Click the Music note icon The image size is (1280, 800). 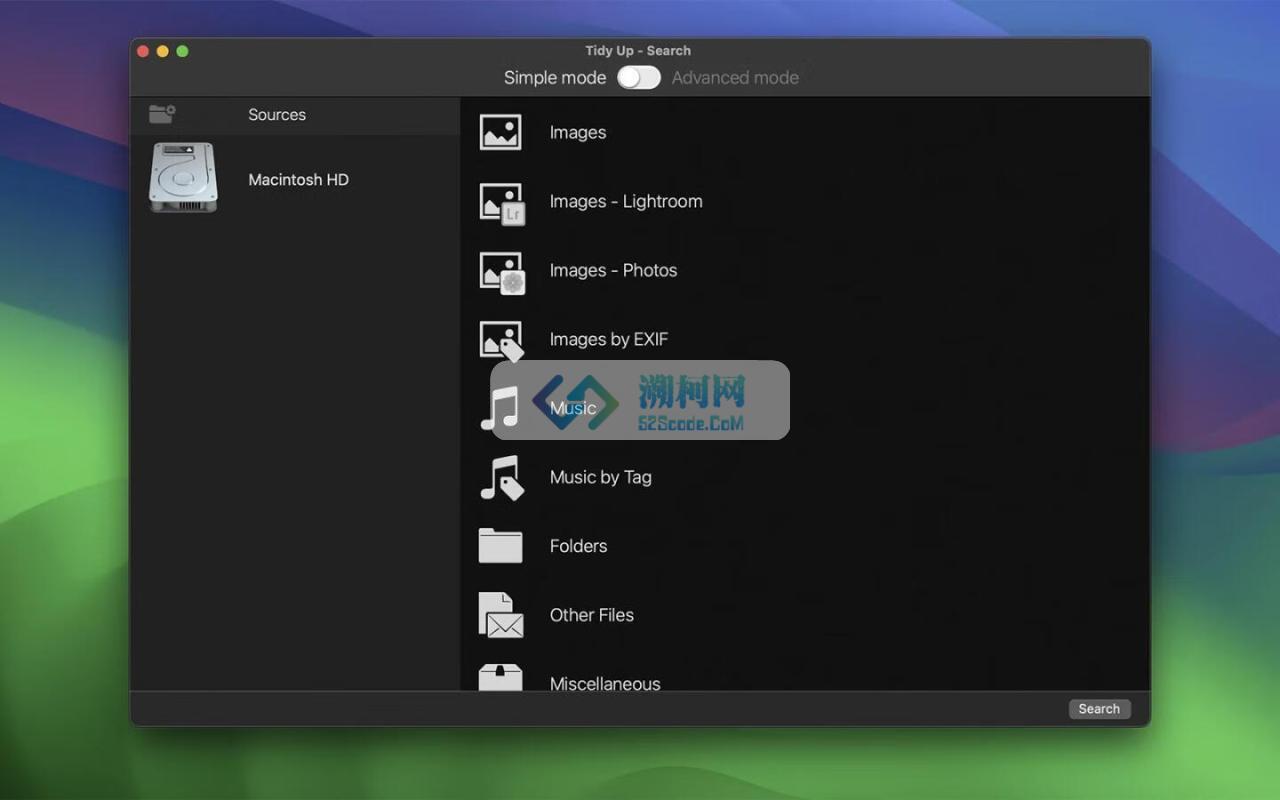coord(500,408)
